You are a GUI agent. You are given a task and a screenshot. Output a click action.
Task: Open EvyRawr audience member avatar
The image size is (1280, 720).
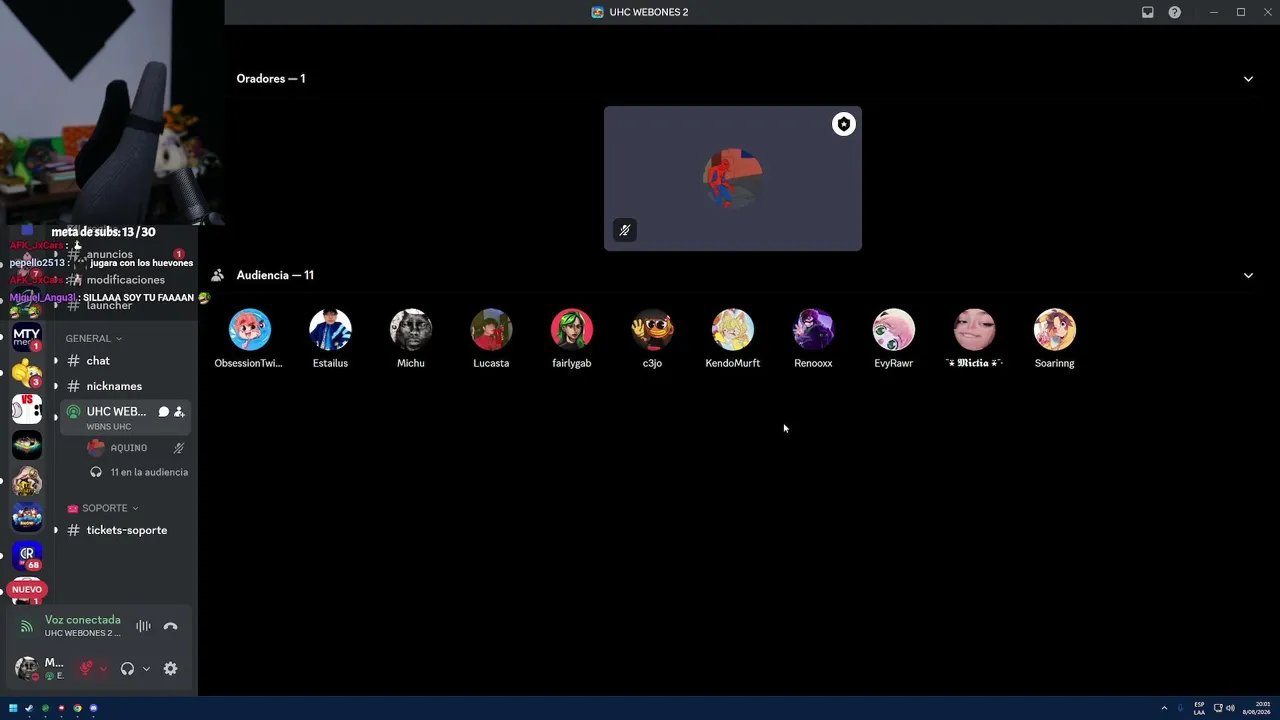coord(894,329)
